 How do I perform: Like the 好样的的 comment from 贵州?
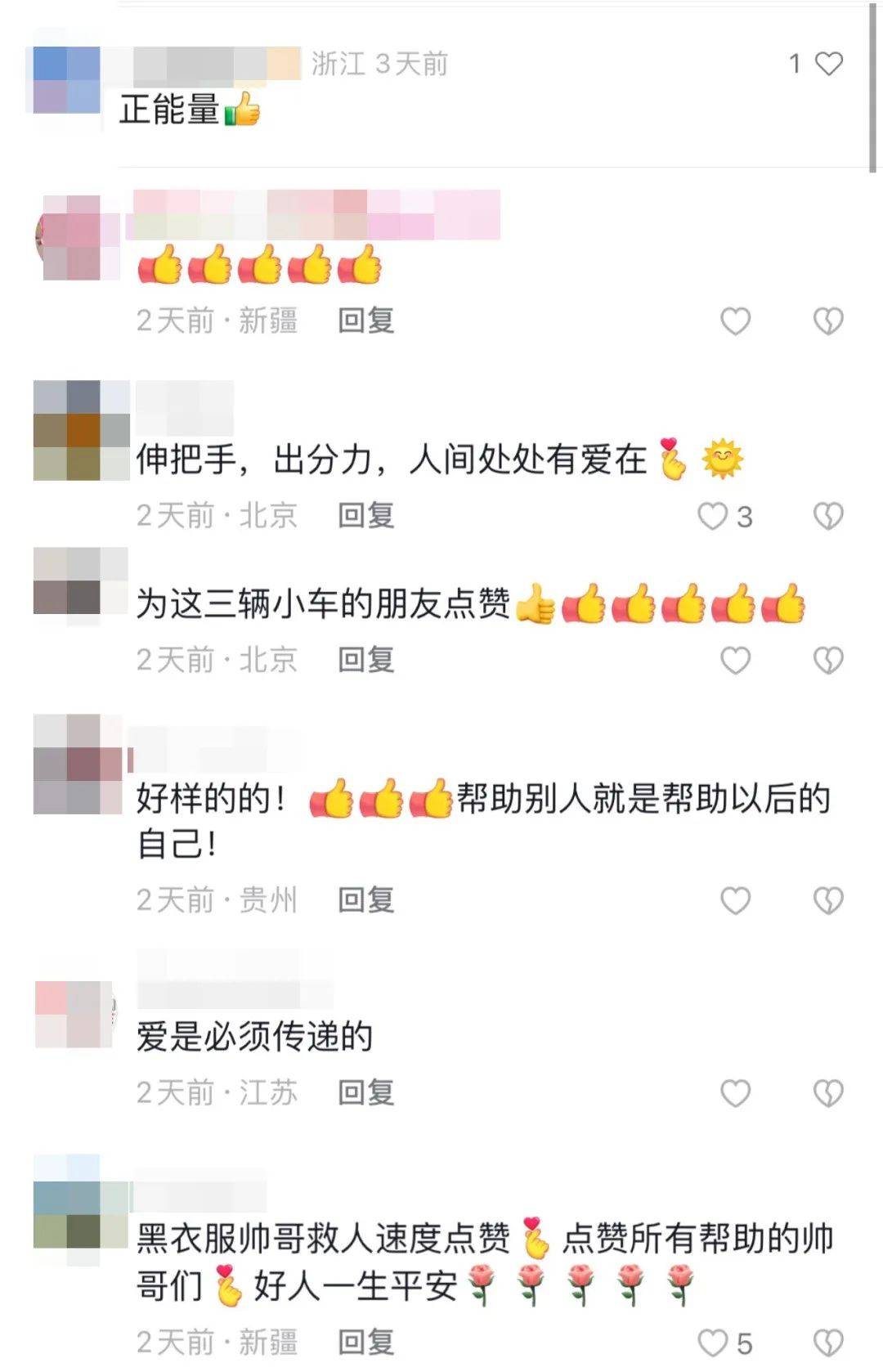tap(735, 900)
